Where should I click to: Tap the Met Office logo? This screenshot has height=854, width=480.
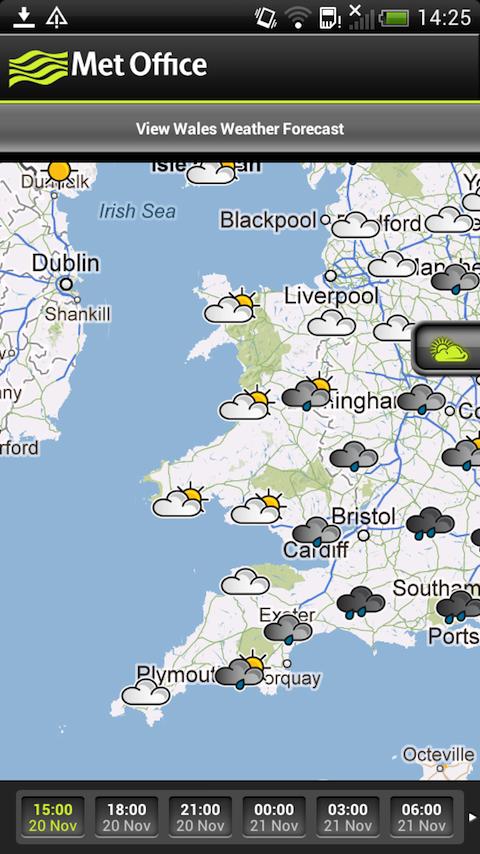coord(108,68)
